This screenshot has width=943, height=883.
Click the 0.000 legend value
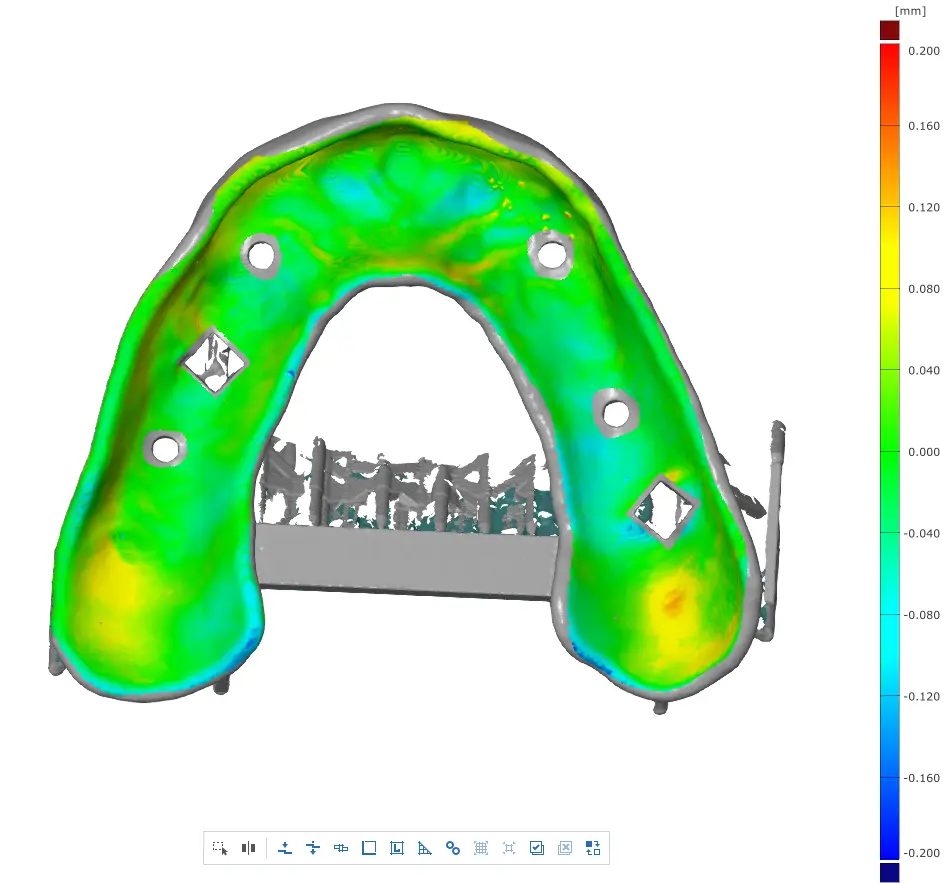click(924, 452)
